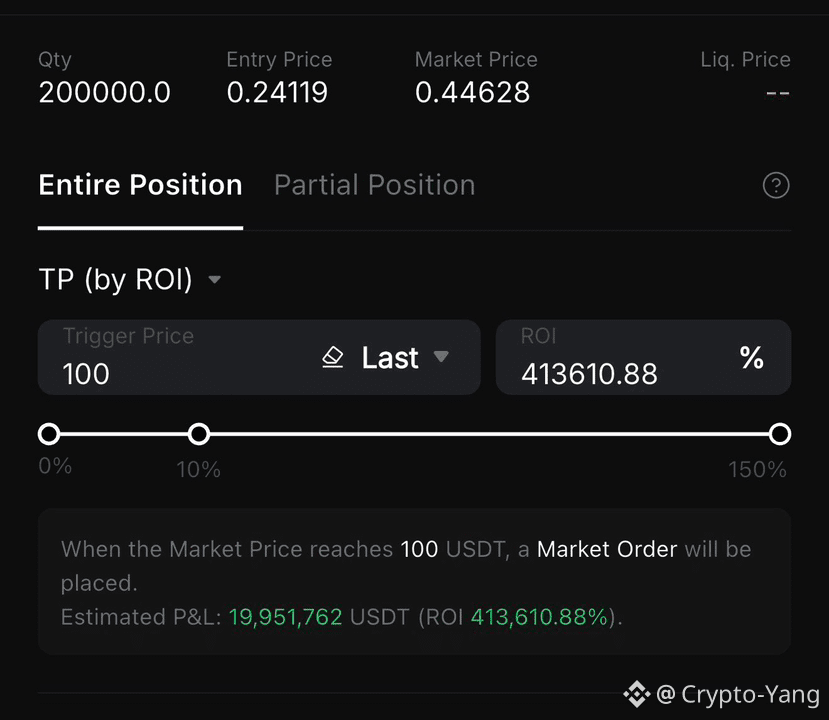Select the 10% slider point

point(199,434)
